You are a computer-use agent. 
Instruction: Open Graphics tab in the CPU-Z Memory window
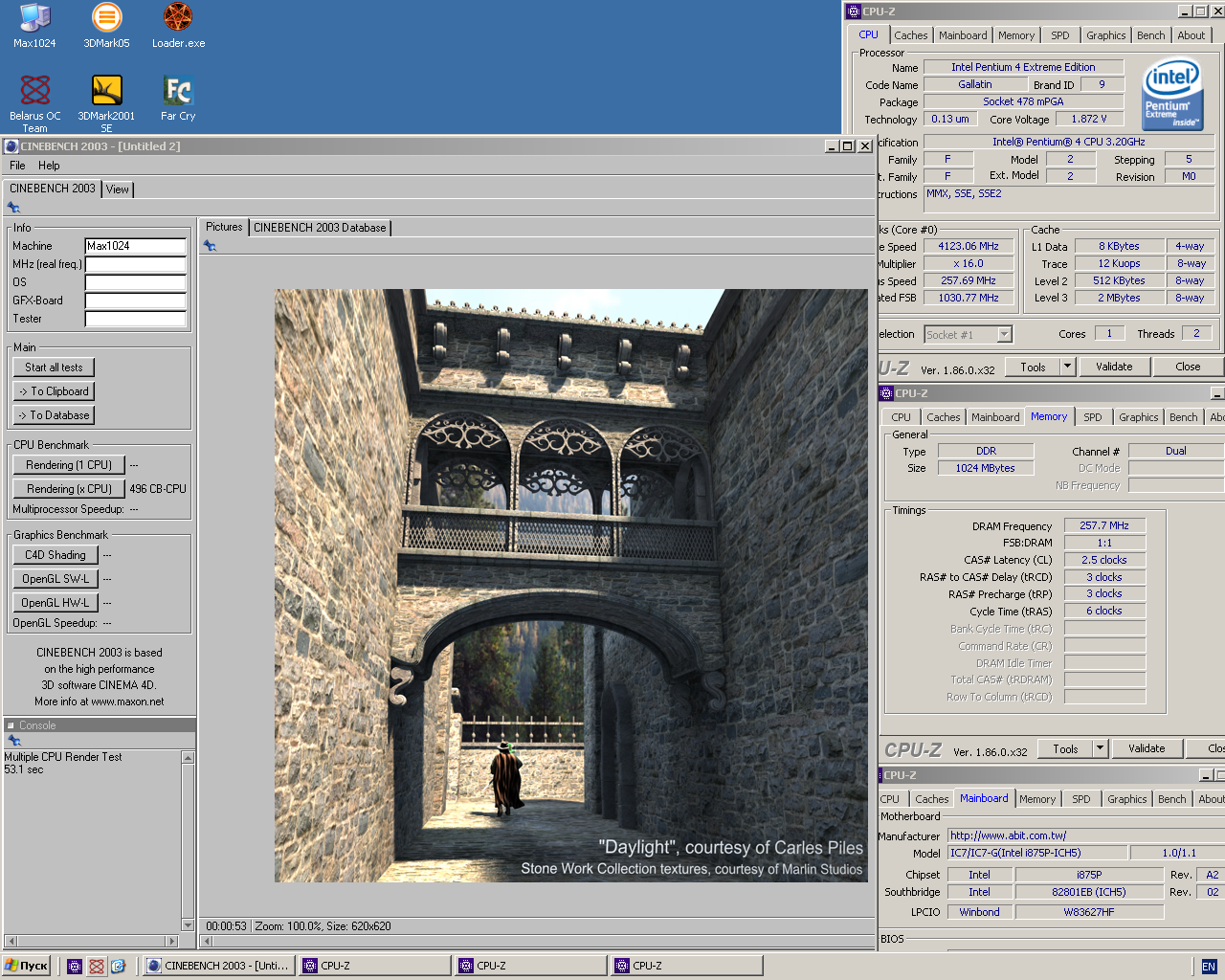click(1138, 417)
